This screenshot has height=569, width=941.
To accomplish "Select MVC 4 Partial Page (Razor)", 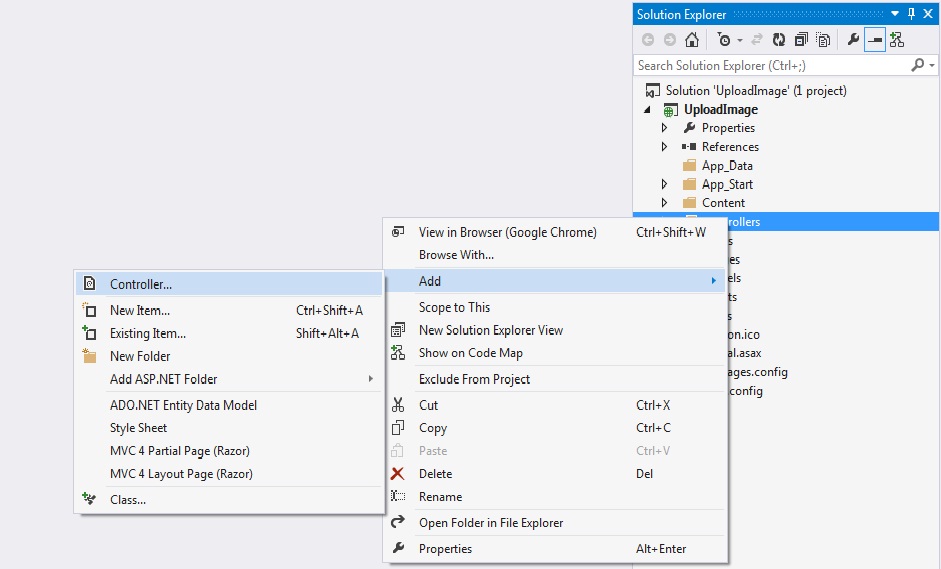I will coord(229,451).
